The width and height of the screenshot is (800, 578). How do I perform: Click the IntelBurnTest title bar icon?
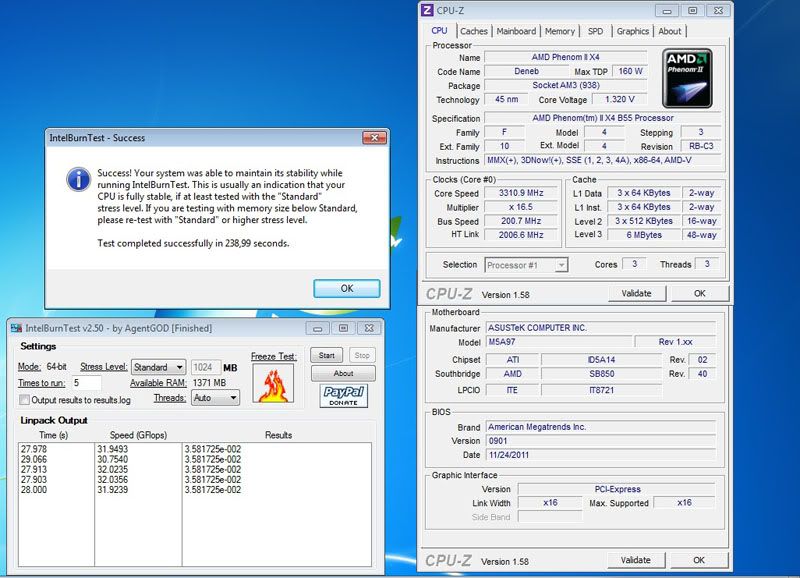[16, 328]
